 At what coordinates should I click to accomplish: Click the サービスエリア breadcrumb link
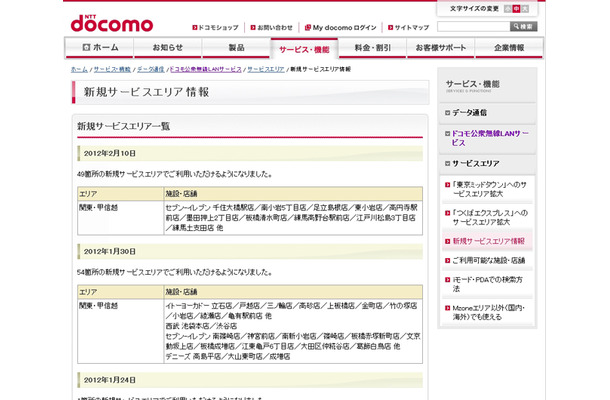click(x=266, y=69)
